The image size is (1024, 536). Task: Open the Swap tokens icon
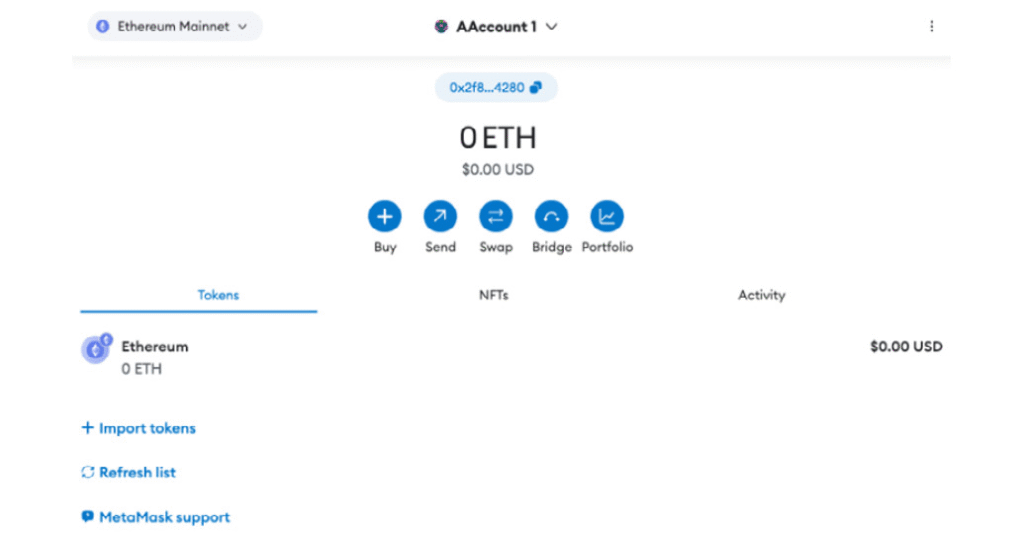click(x=496, y=216)
